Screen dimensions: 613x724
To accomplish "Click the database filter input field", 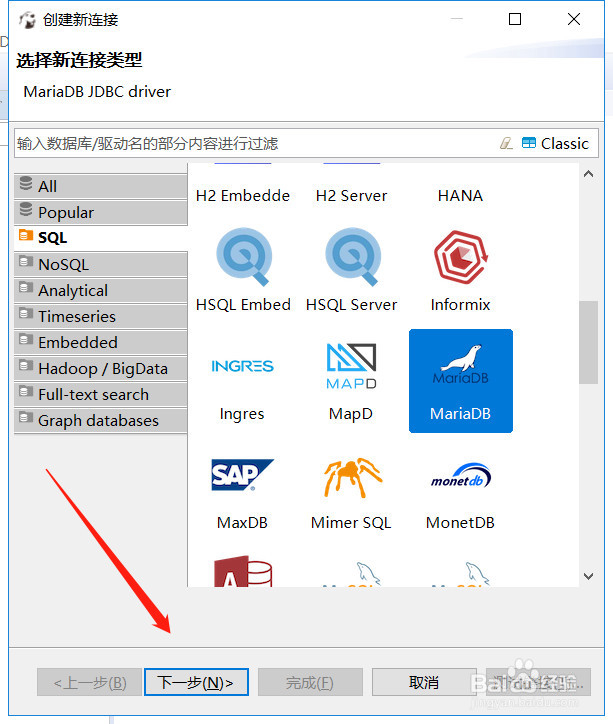I will point(256,144).
